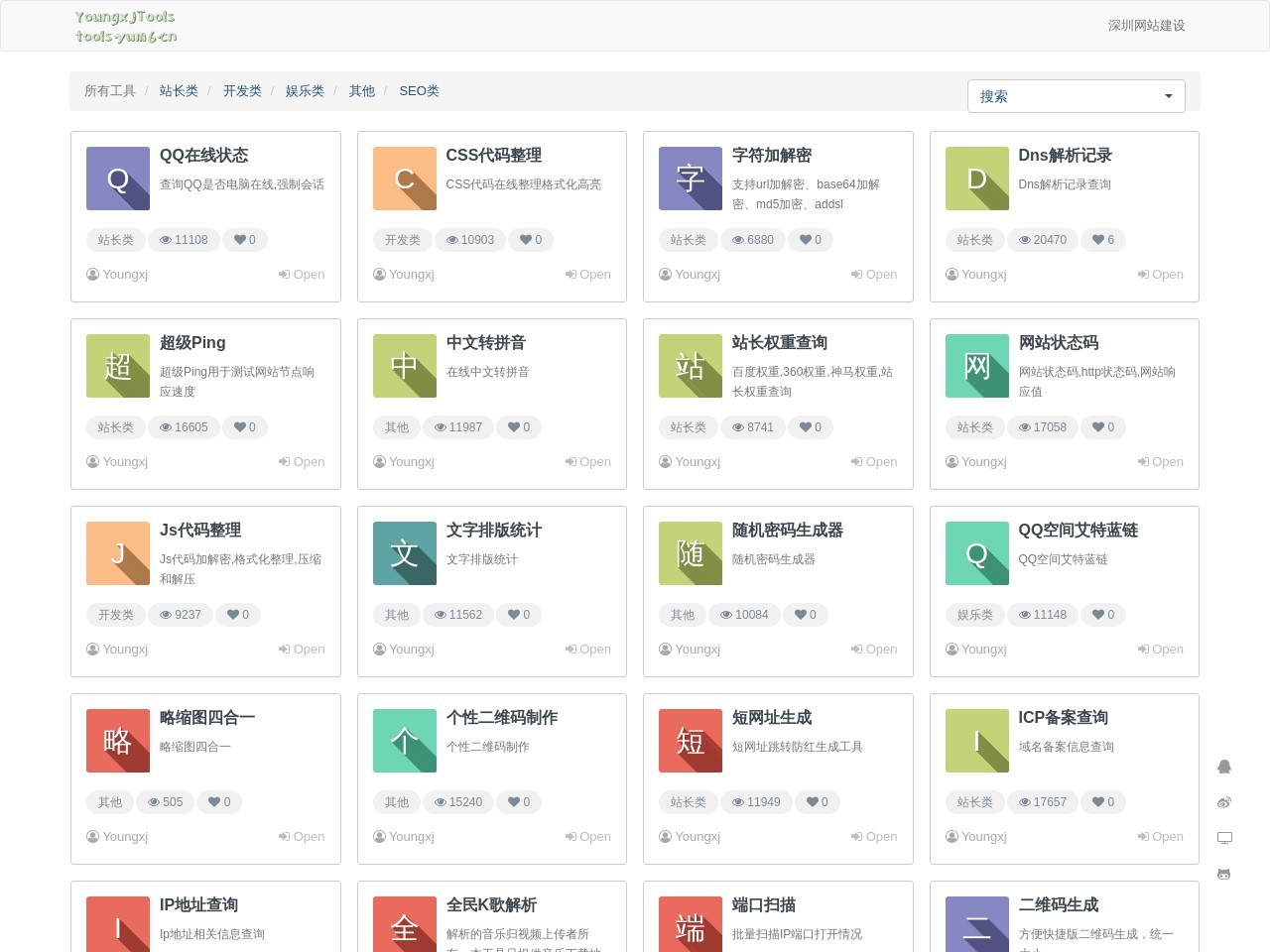Expand the search dropdown arrow

(x=1167, y=96)
